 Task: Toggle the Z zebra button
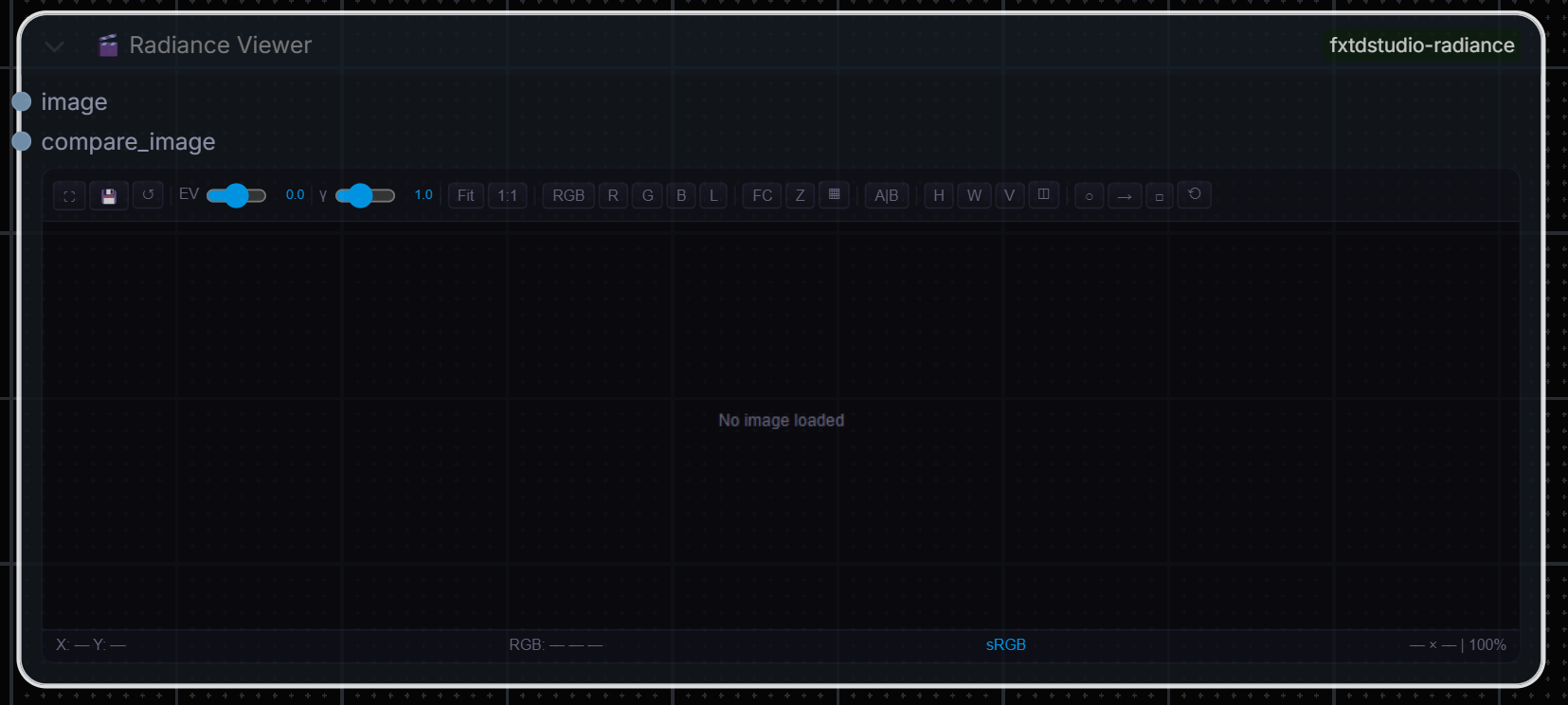click(801, 196)
